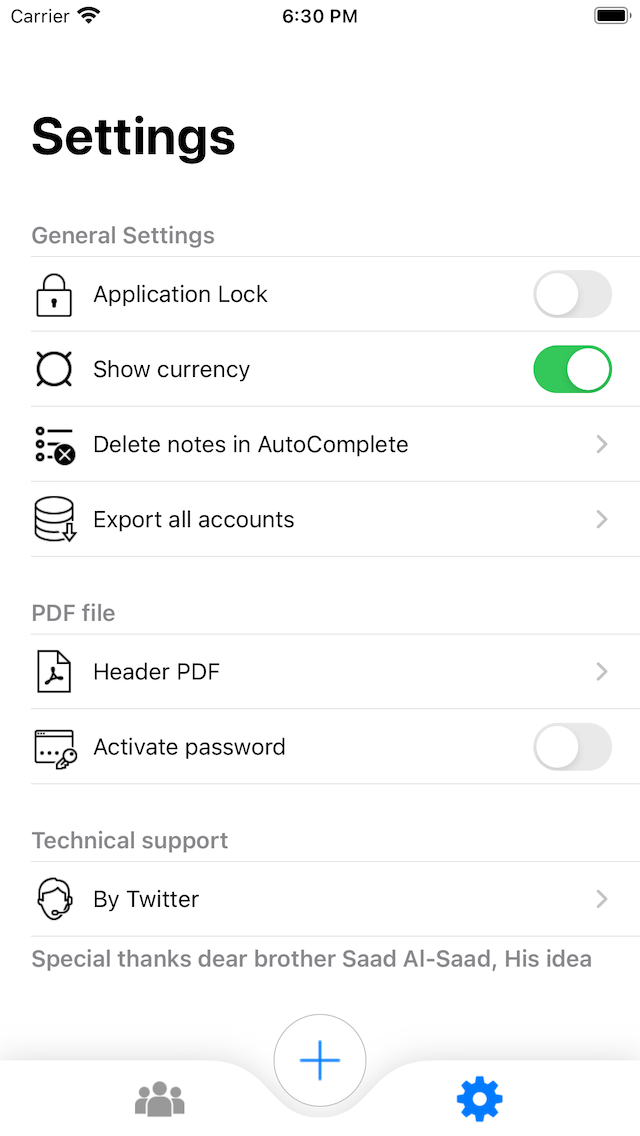640x1136 pixels.
Task: Tap the blue plus add button
Action: (320, 1061)
